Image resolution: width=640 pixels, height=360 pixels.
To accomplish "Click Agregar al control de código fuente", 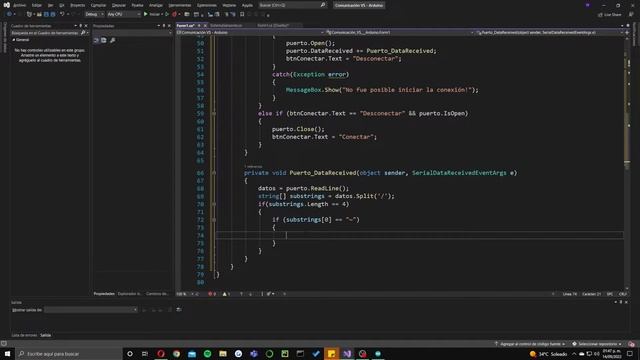I will [530, 344].
